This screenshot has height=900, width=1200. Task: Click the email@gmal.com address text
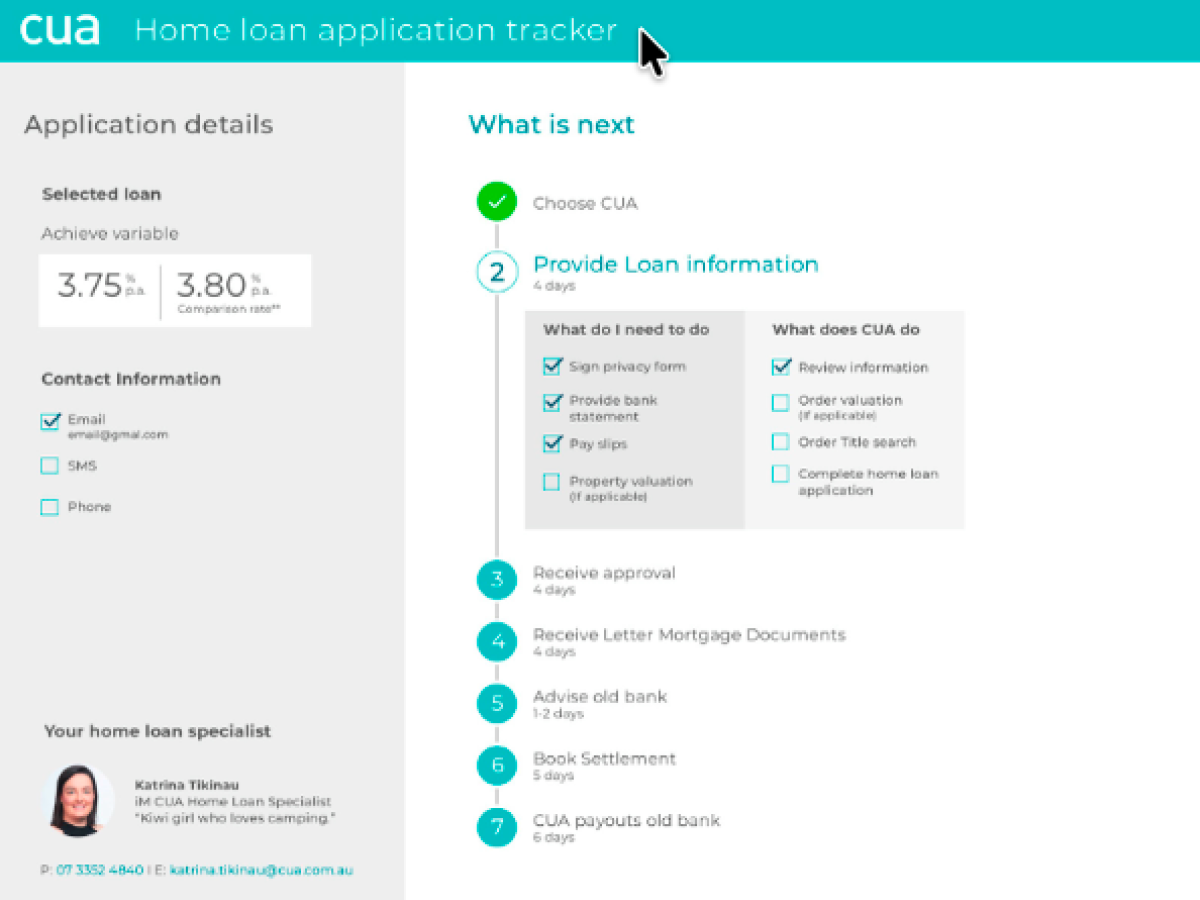click(118, 435)
